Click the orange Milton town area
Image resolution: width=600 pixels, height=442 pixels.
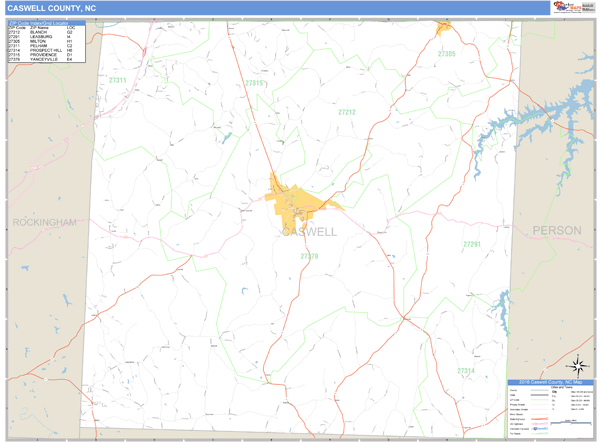[445, 27]
